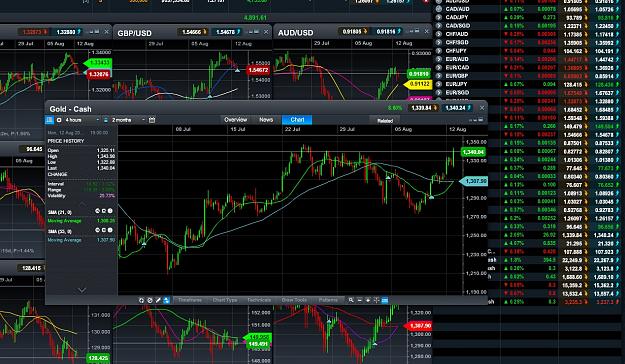Click the CAD/AUD row name in watchlist
Viewport: 625px width, 364px height.
coord(457,9)
